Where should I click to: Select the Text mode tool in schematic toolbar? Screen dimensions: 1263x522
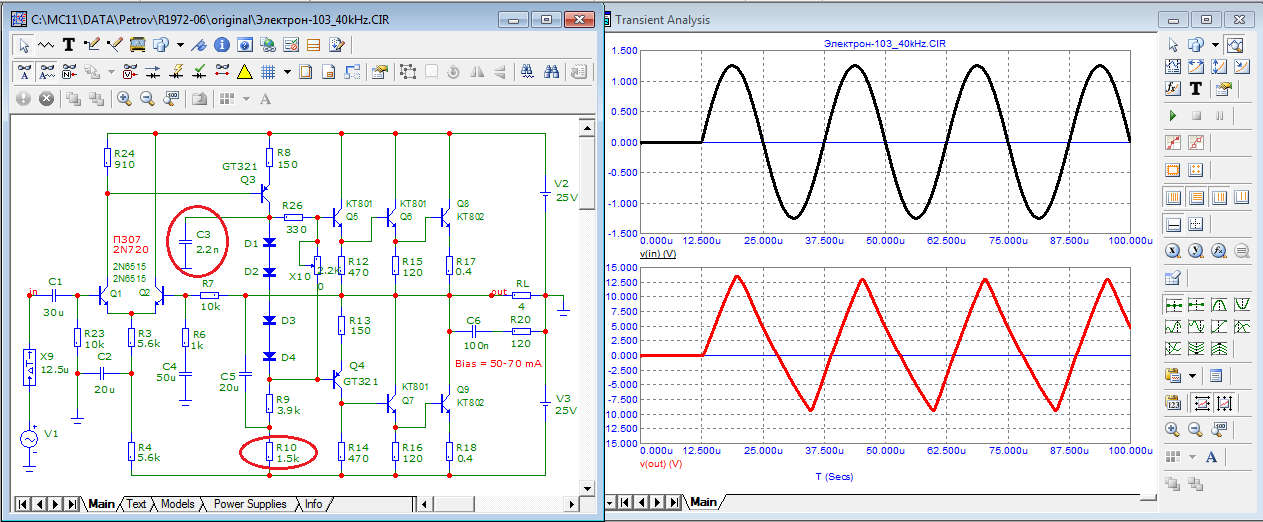pos(69,45)
